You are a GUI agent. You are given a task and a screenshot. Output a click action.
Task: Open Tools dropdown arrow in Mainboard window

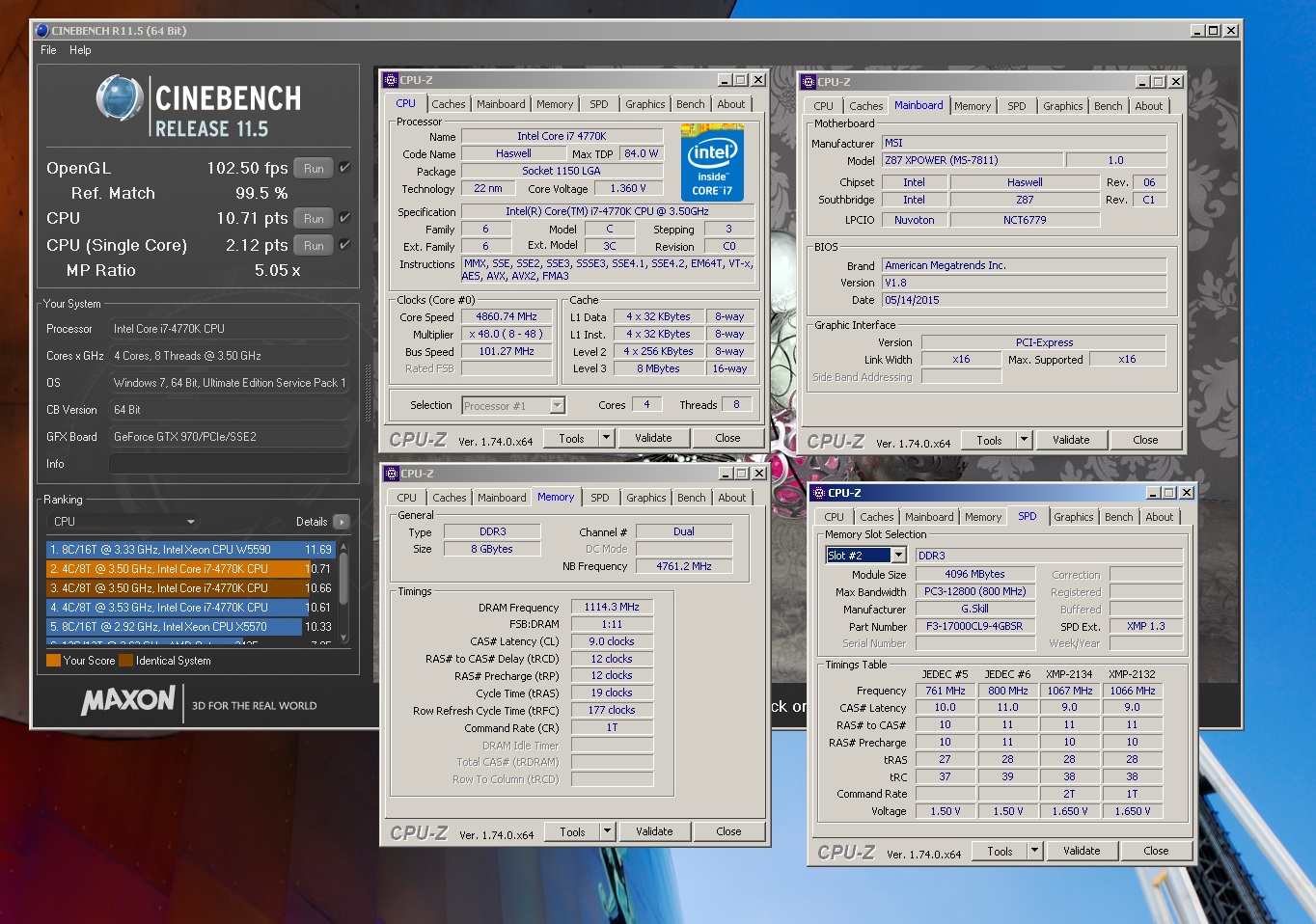click(x=1025, y=441)
